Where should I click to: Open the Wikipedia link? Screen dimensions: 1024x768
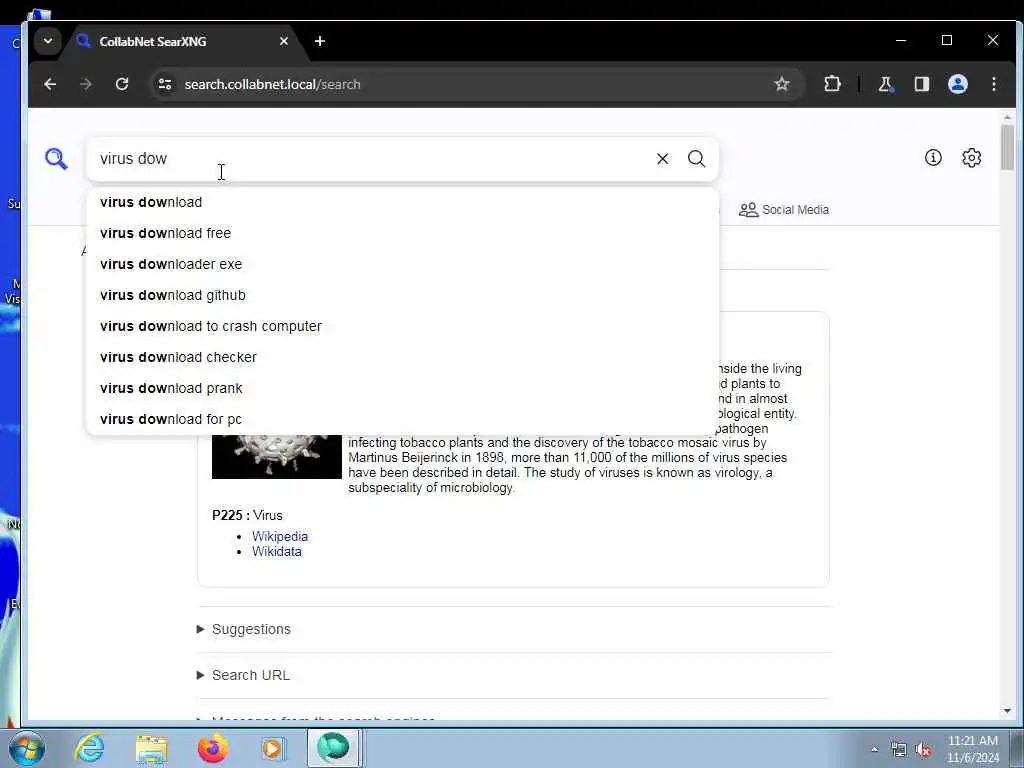[x=280, y=536]
